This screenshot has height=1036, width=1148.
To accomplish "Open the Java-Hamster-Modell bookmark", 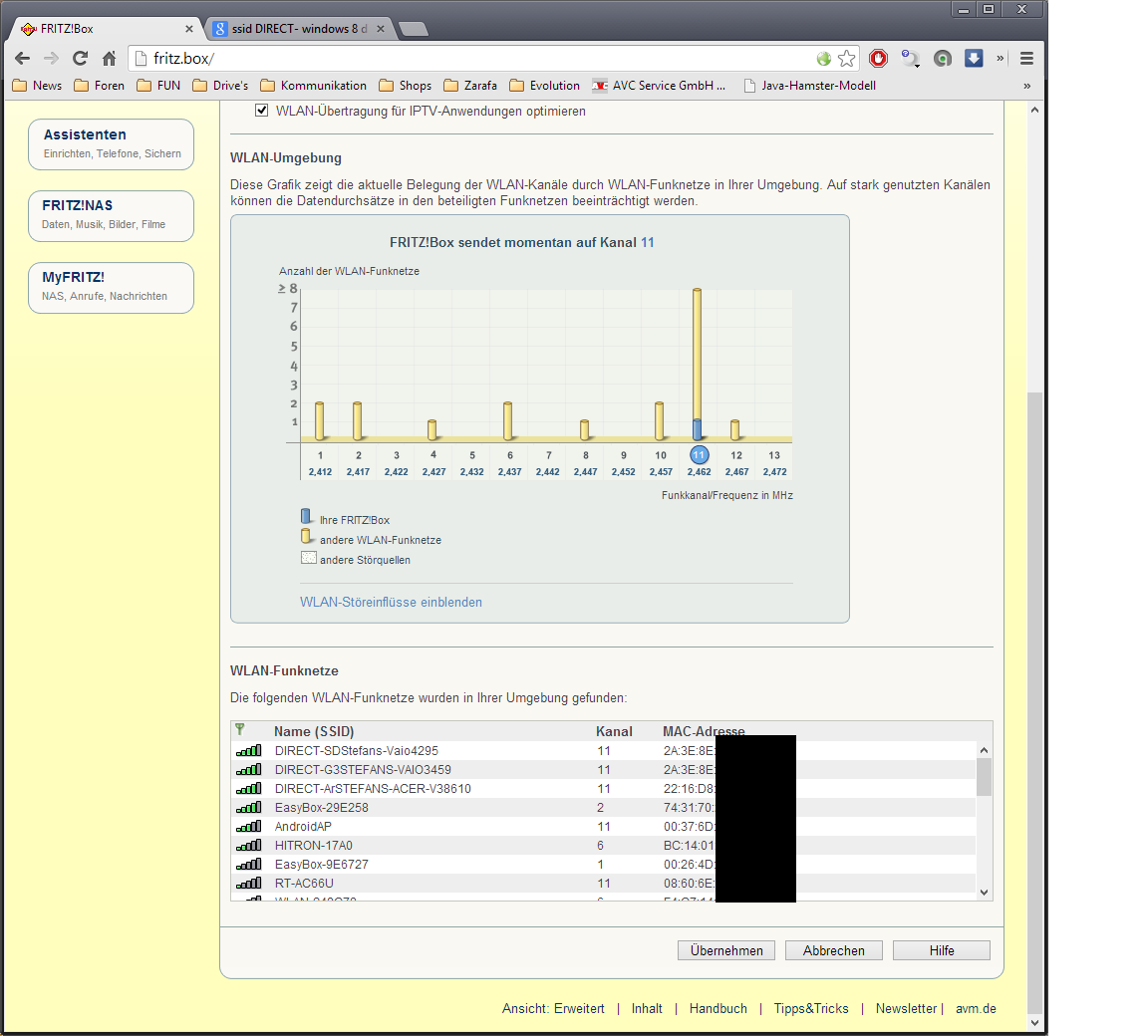I will click(x=809, y=86).
